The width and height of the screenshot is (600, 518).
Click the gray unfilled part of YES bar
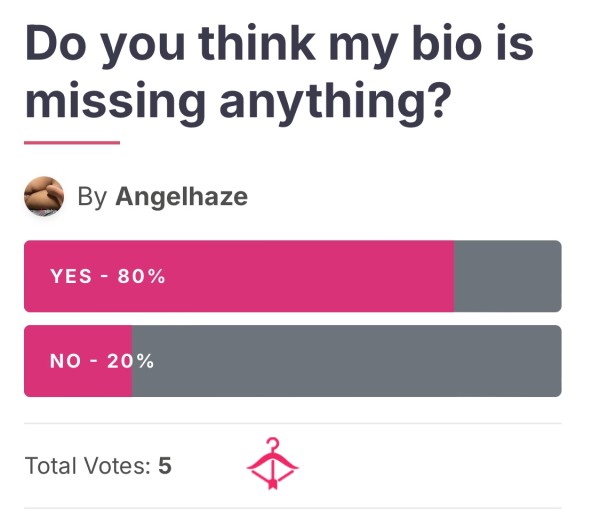508,276
